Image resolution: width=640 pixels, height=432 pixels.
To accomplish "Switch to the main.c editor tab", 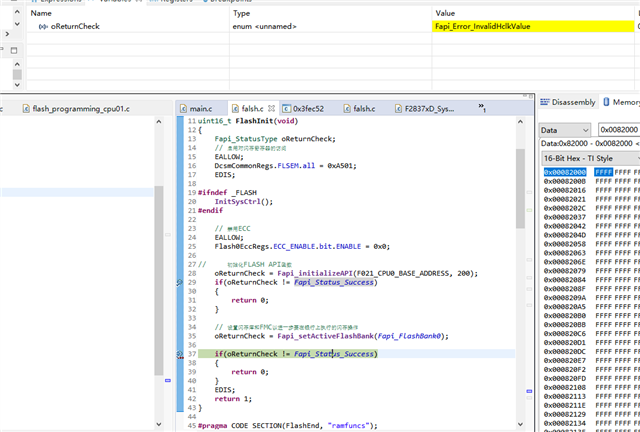I will tap(201, 108).
